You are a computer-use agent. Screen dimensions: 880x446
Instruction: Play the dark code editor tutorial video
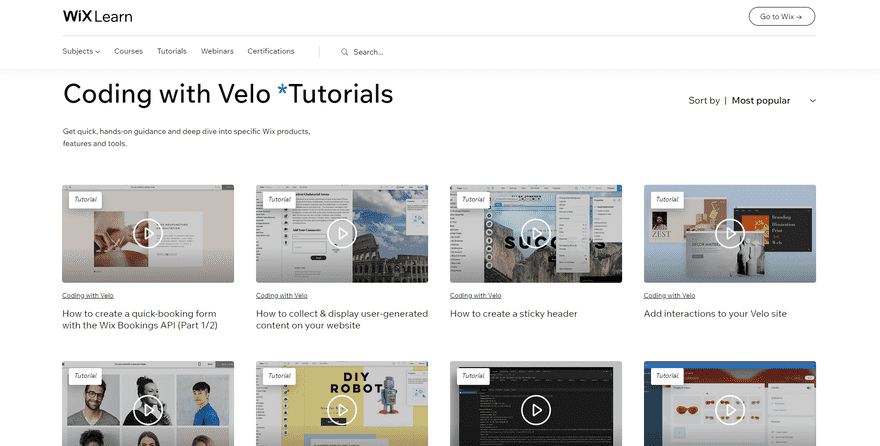point(536,410)
